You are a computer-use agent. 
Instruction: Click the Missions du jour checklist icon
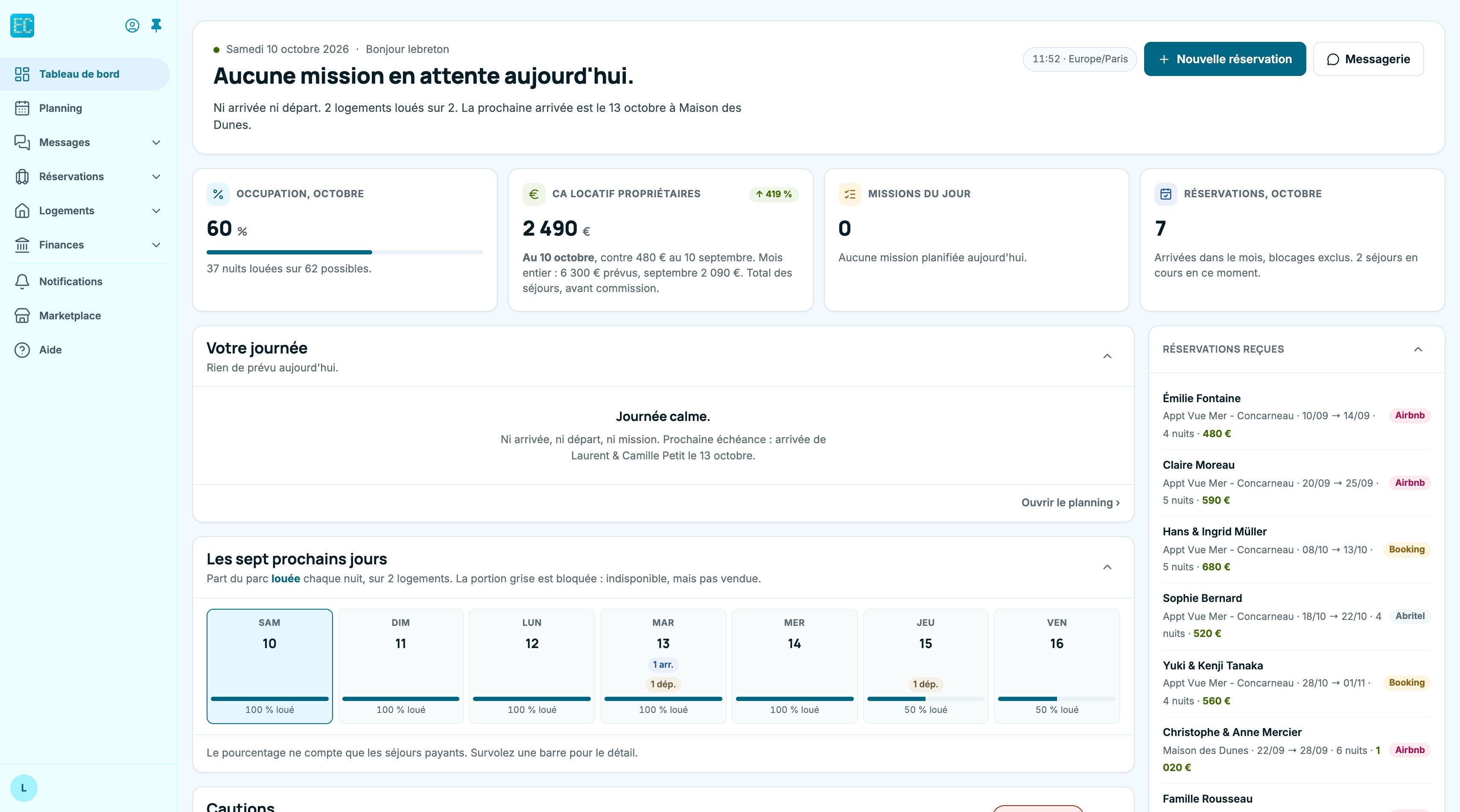(850, 194)
